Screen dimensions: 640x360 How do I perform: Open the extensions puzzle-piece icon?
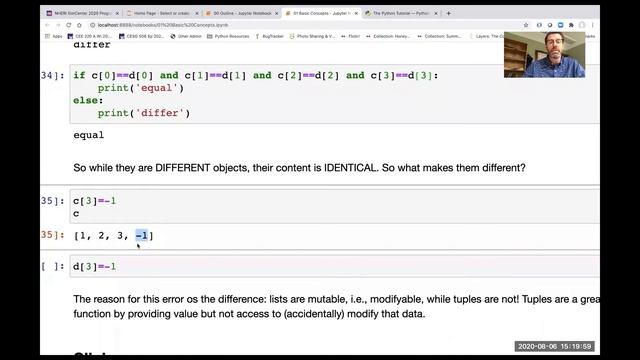click(571, 25)
